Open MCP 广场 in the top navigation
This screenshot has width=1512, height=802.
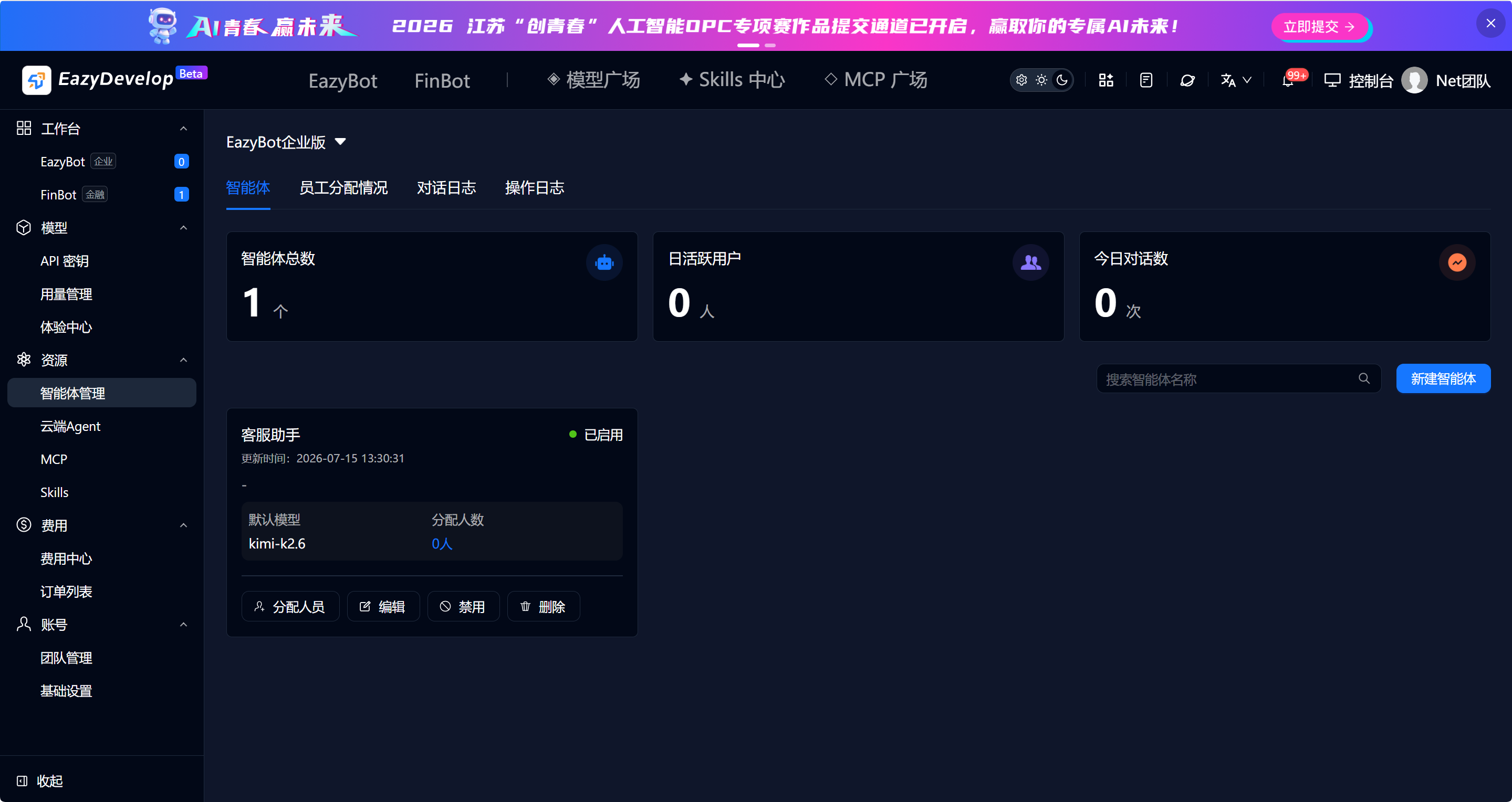[875, 80]
